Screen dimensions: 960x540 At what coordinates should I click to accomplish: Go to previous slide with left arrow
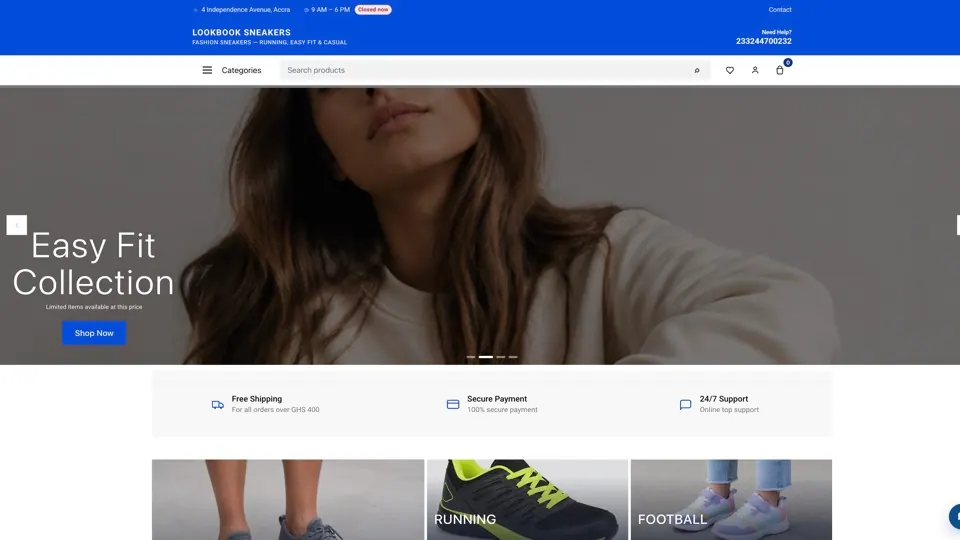coord(17,225)
